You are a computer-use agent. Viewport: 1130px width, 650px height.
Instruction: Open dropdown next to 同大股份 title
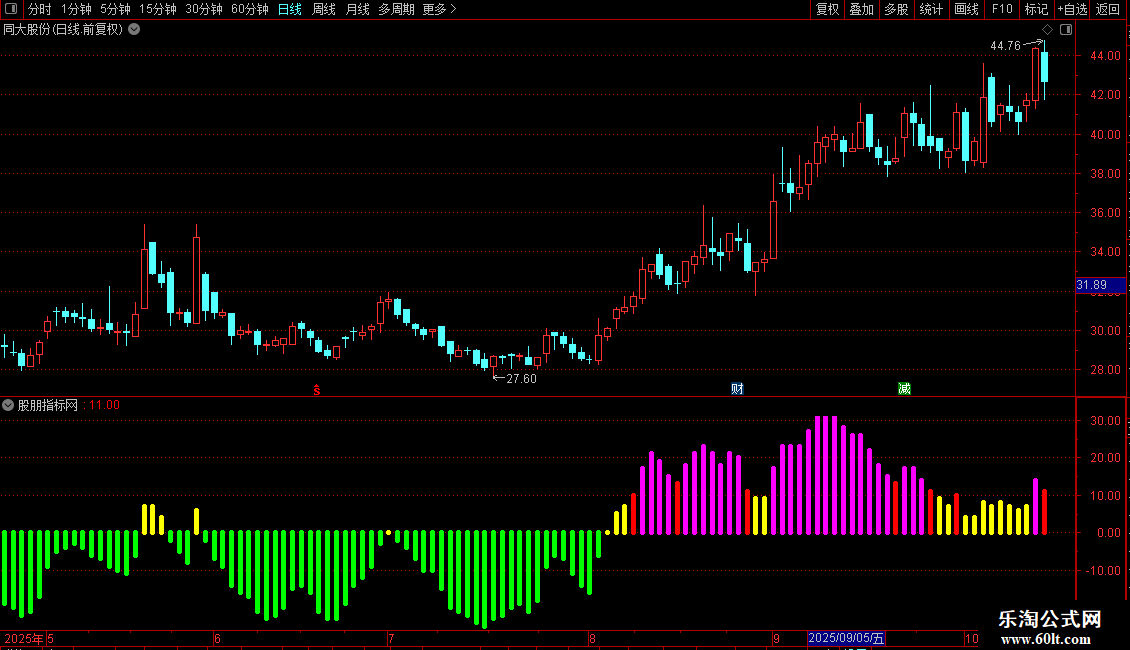tap(134, 30)
